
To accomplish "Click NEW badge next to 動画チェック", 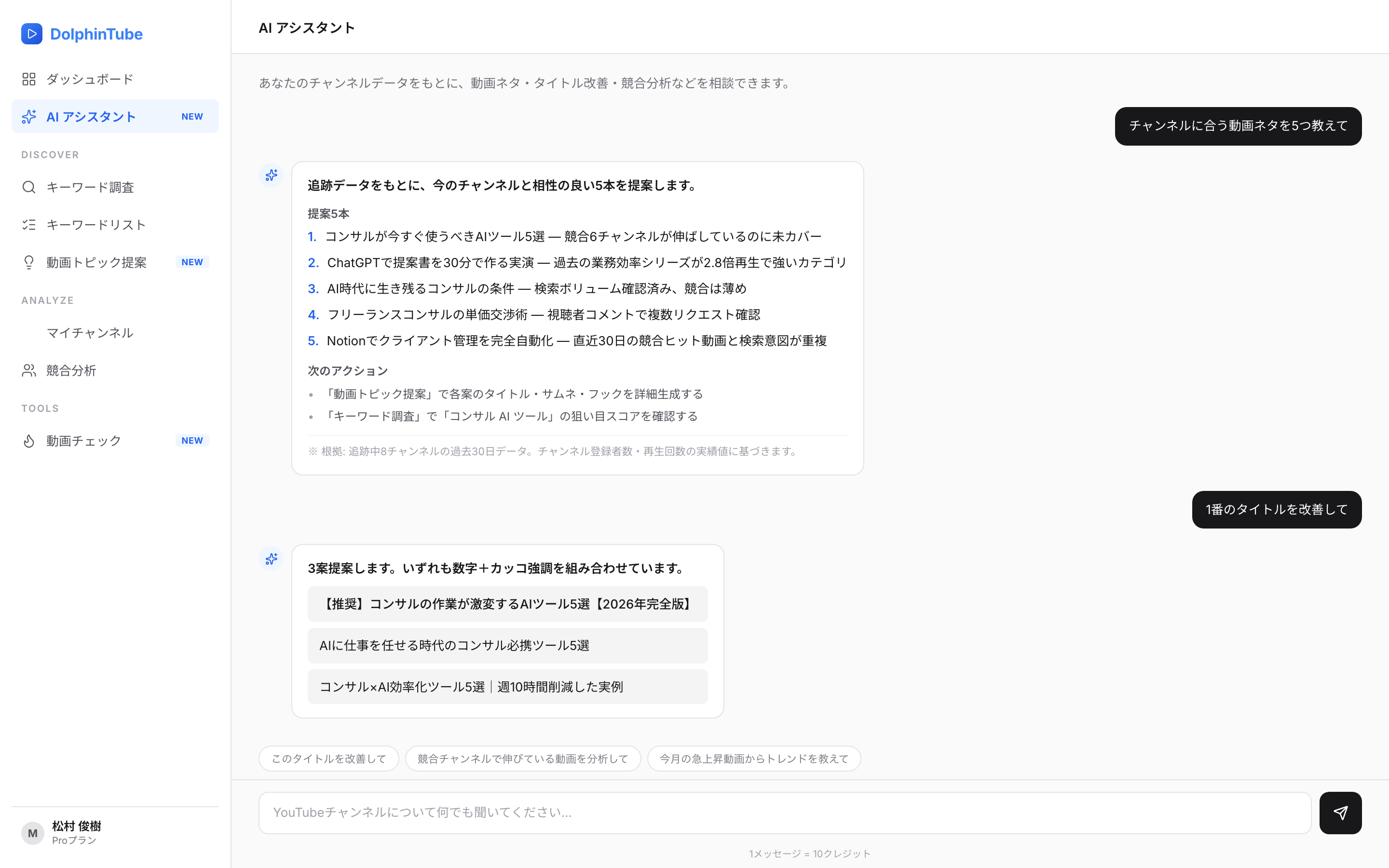I will tap(192, 441).
